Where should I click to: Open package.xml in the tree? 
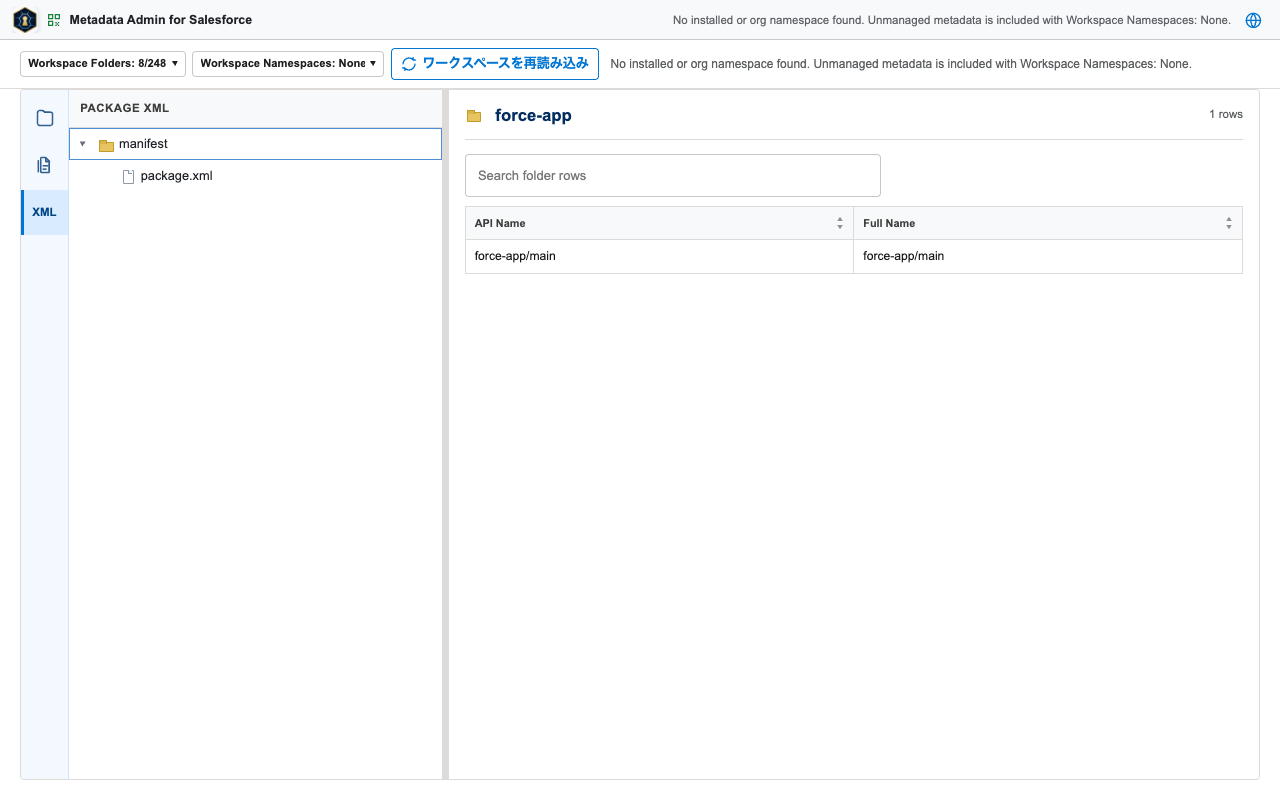176,176
